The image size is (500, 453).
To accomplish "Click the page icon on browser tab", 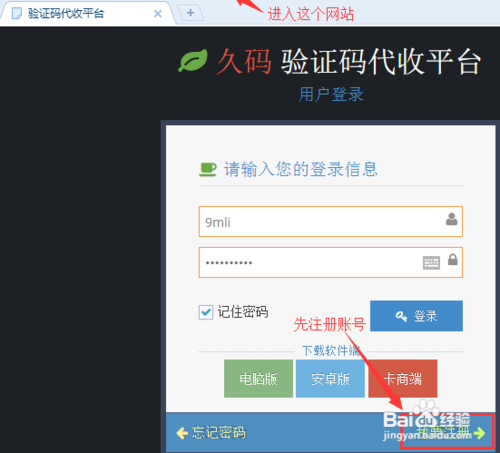I will (x=16, y=14).
